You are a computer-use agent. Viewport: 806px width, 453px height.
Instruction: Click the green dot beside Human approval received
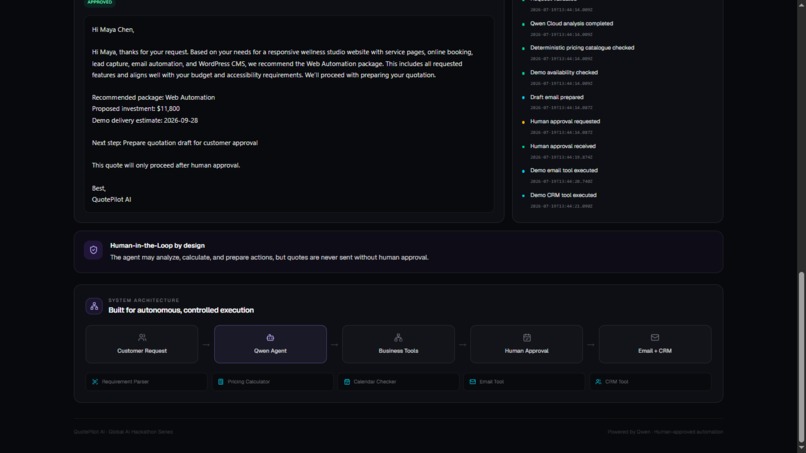[x=523, y=147]
